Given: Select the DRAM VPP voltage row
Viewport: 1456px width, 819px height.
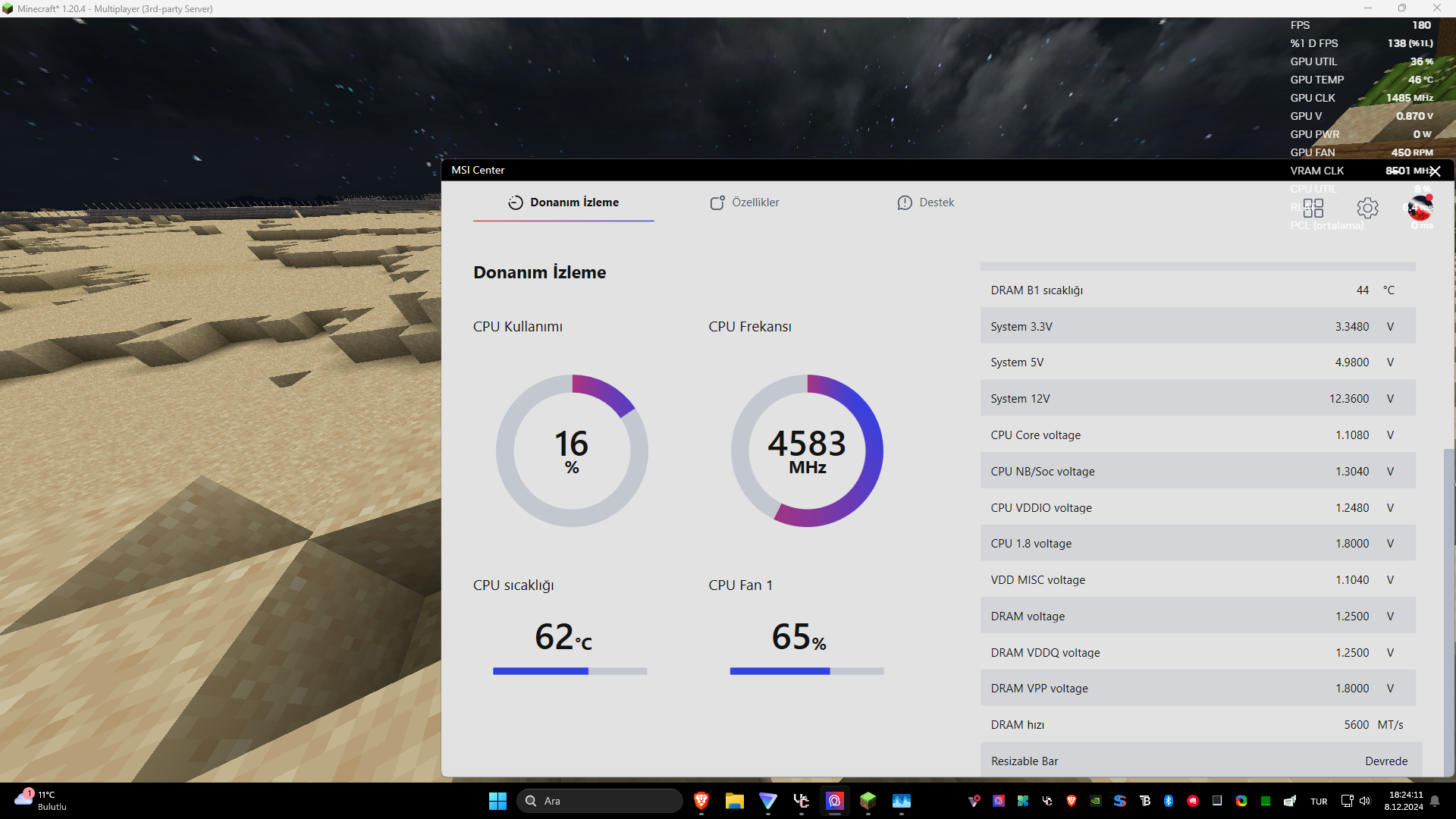Looking at the screenshot, I should [x=1197, y=688].
